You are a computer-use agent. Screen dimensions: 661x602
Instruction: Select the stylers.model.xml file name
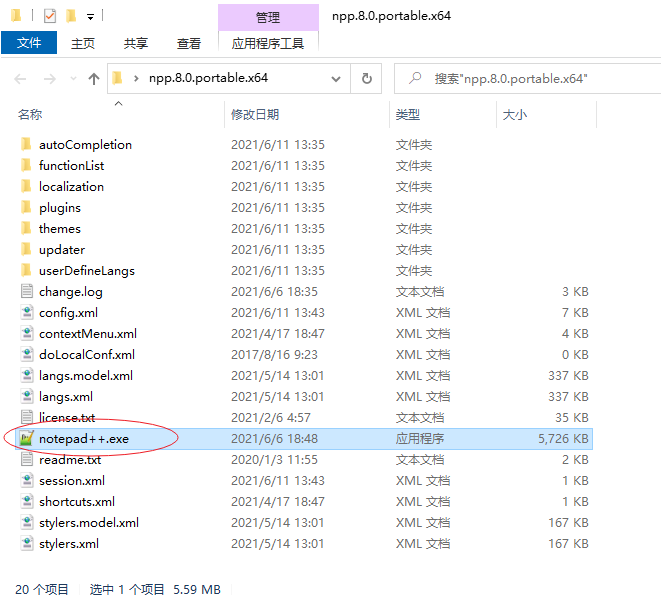pyautogui.click(x=89, y=523)
